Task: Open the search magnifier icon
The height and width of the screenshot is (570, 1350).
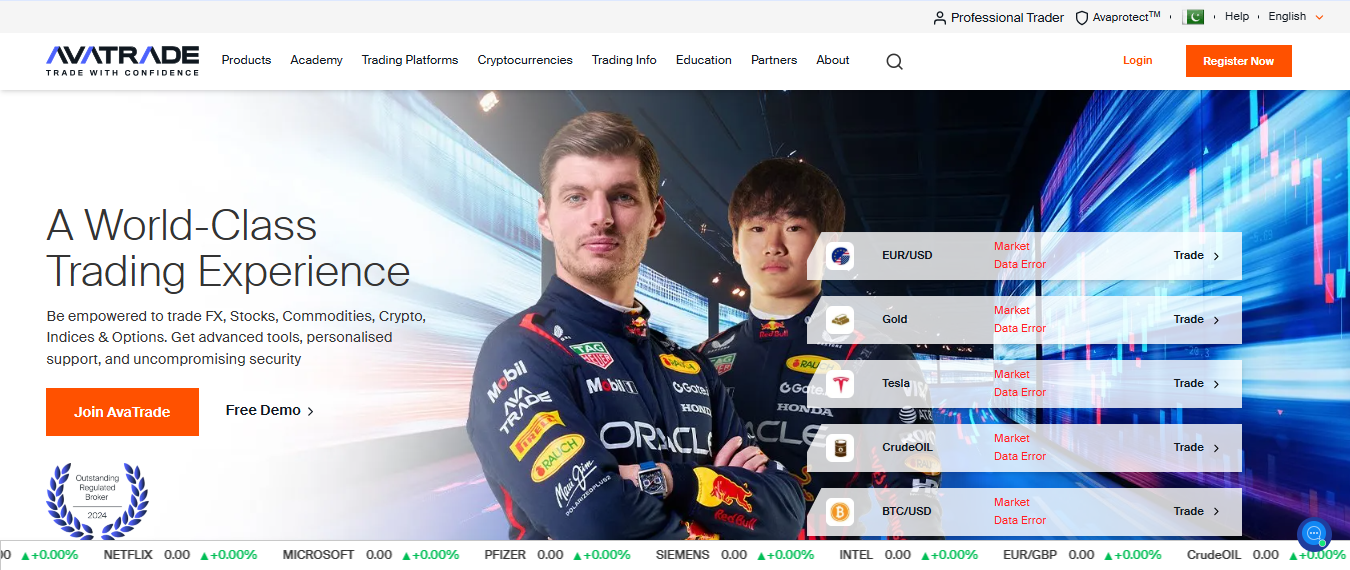Action: [x=894, y=61]
